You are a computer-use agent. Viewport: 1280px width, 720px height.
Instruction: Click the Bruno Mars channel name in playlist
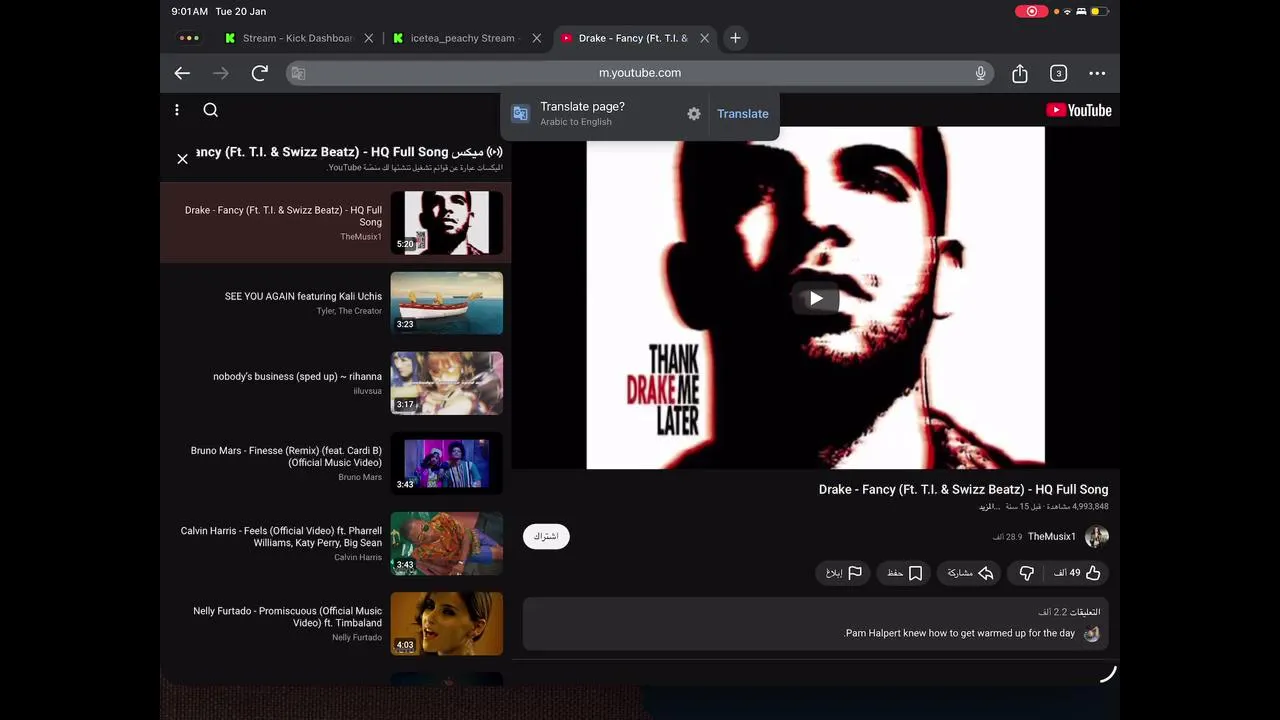(360, 477)
